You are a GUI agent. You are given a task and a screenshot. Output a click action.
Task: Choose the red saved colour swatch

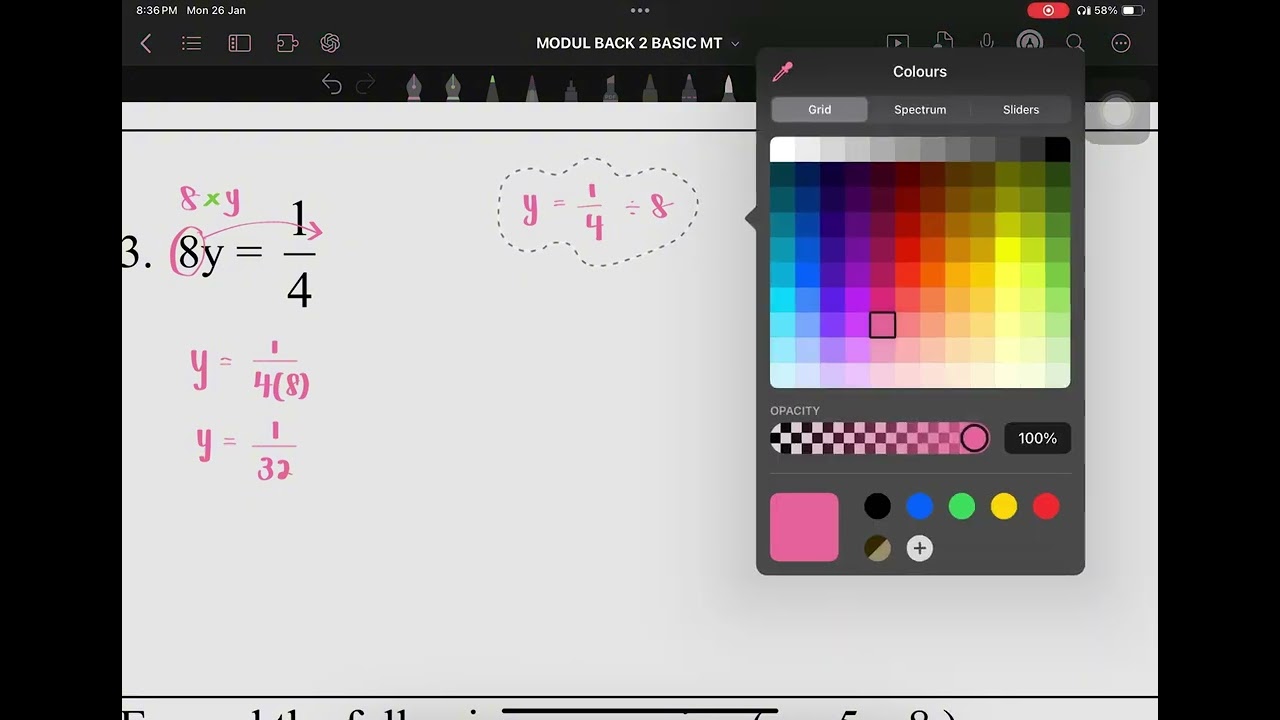click(x=1046, y=506)
